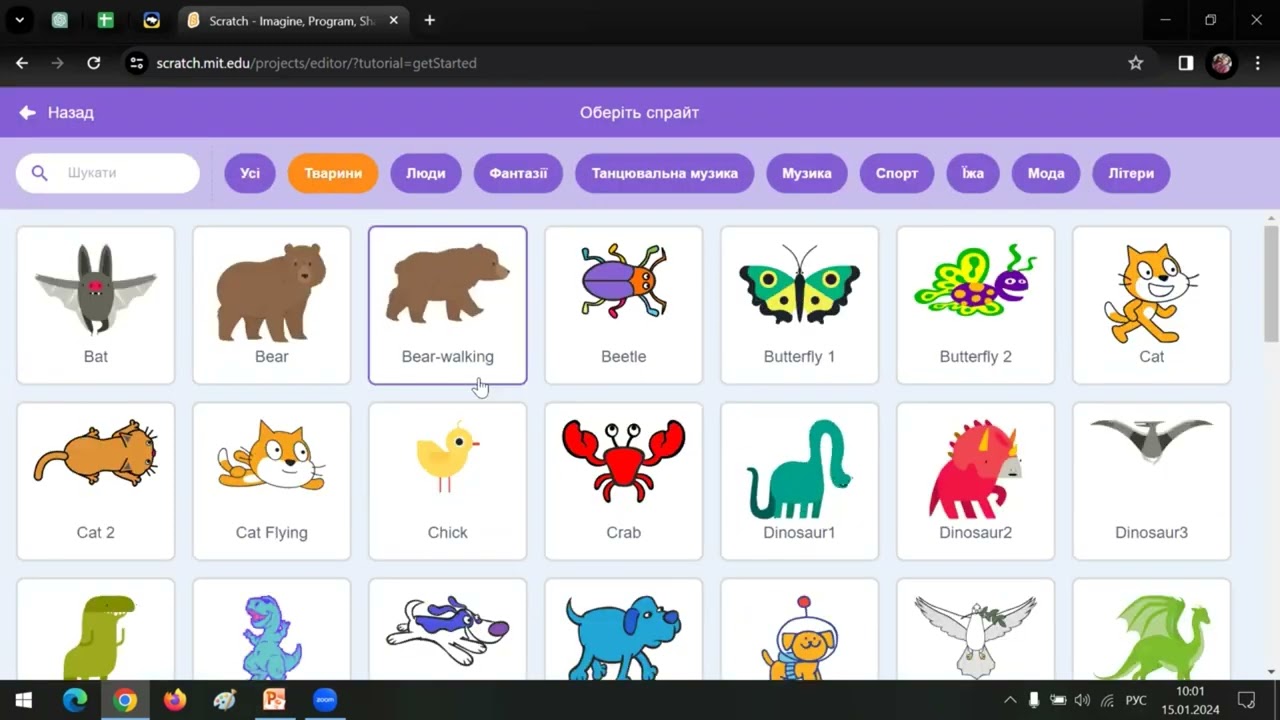Click the sprite library scrollbar
This screenshot has height=720, width=1280.
pos(1271,284)
